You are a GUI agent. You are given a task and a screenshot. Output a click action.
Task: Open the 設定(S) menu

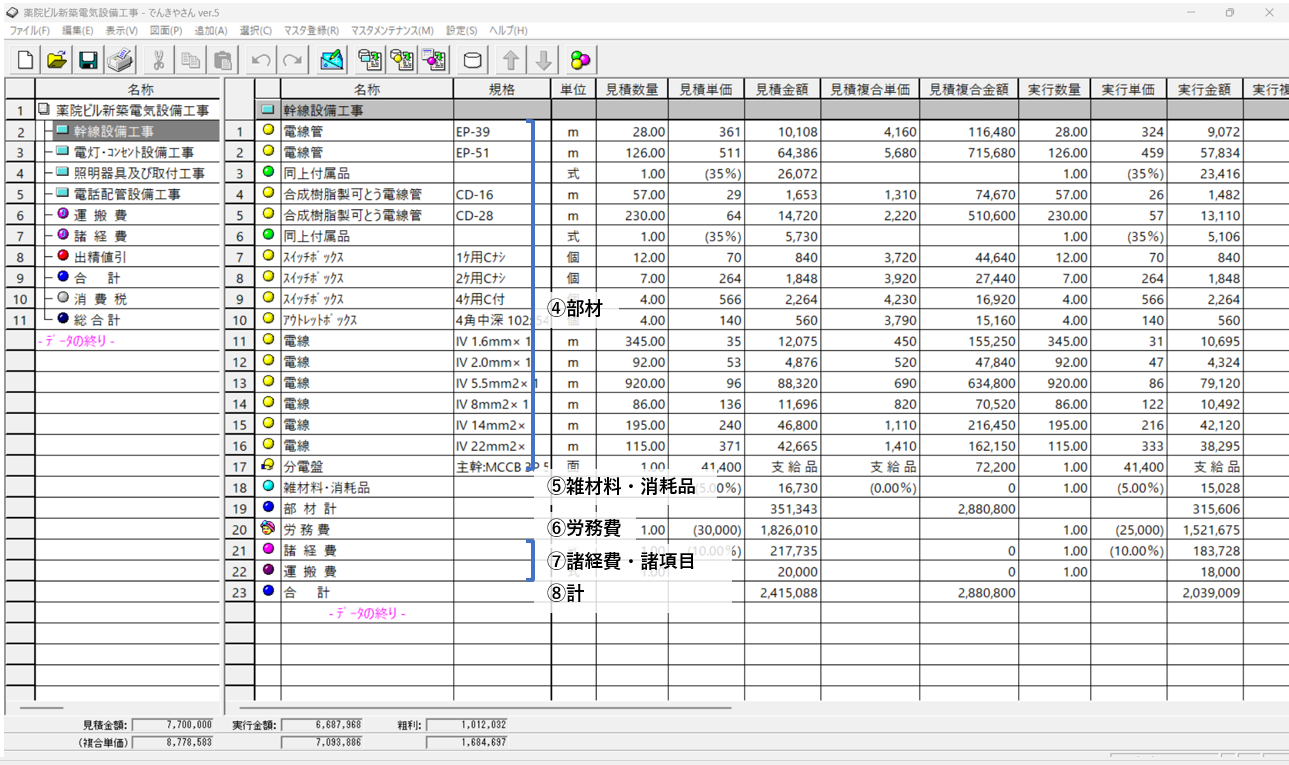tap(461, 31)
